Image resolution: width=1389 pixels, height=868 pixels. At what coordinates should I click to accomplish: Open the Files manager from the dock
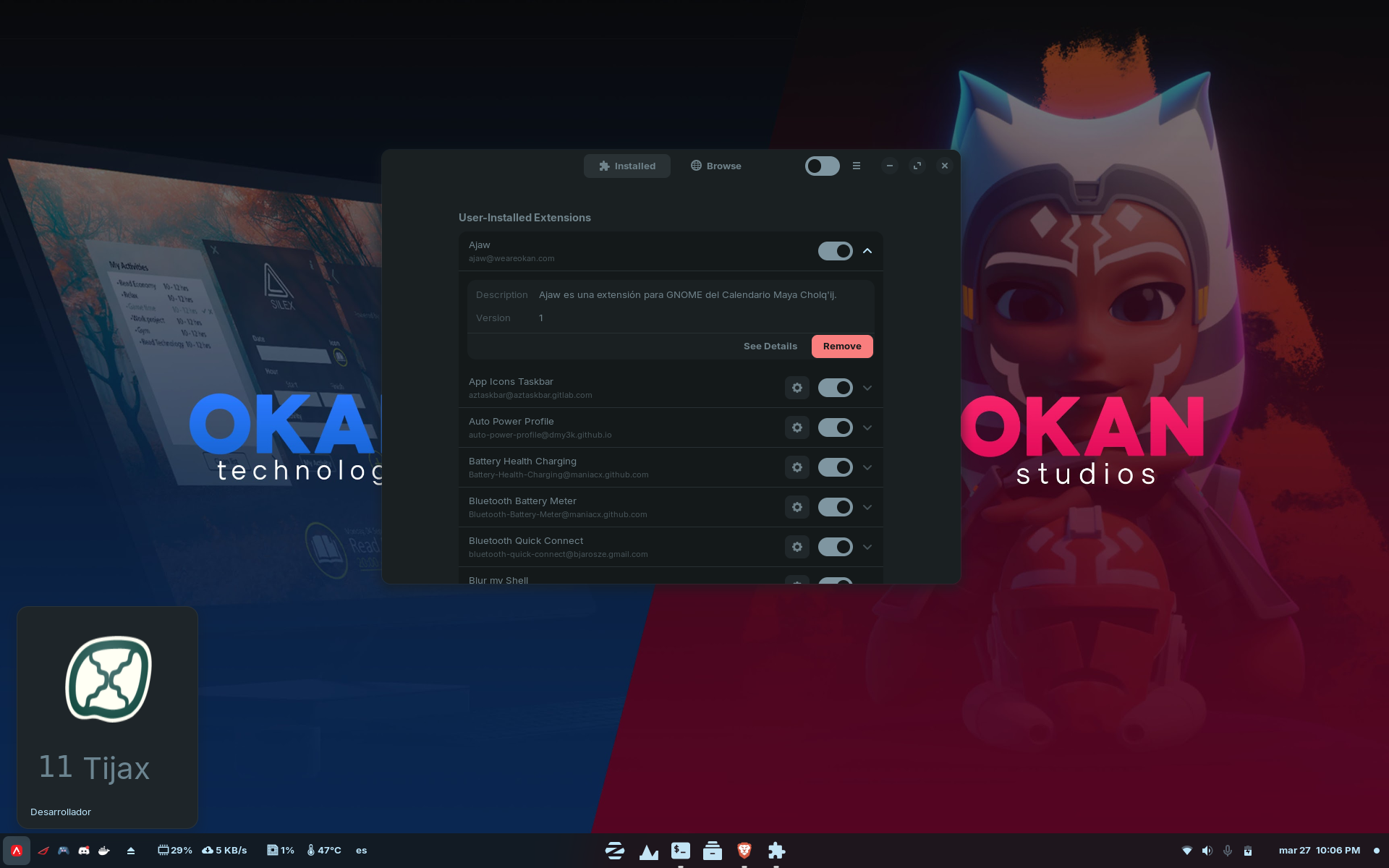[x=713, y=851]
